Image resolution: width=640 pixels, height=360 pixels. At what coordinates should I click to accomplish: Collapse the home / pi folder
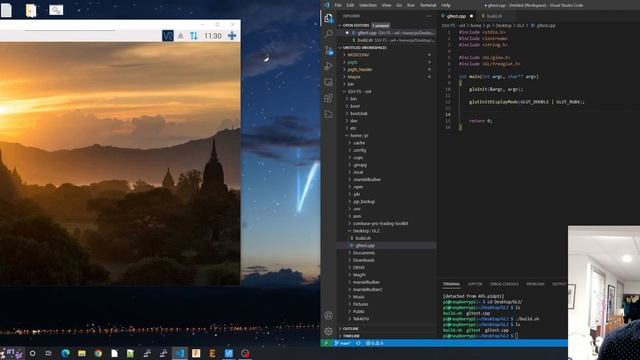[x=359, y=136]
